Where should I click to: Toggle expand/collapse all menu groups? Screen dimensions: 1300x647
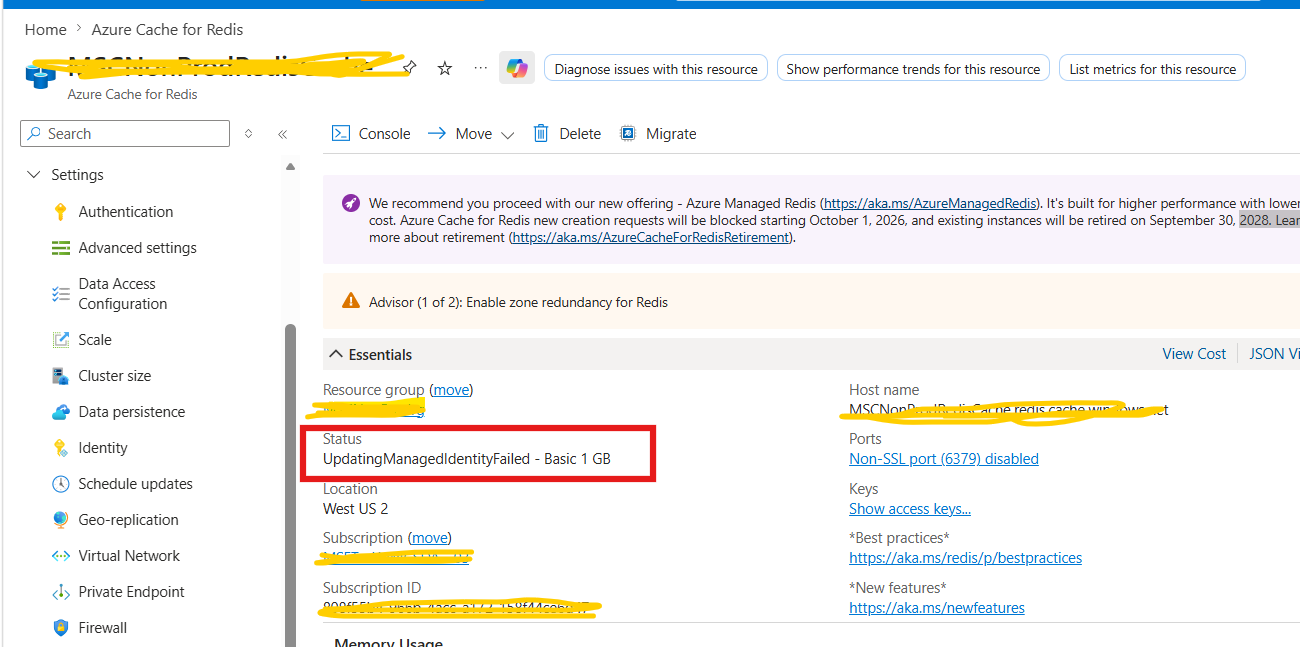[249, 134]
